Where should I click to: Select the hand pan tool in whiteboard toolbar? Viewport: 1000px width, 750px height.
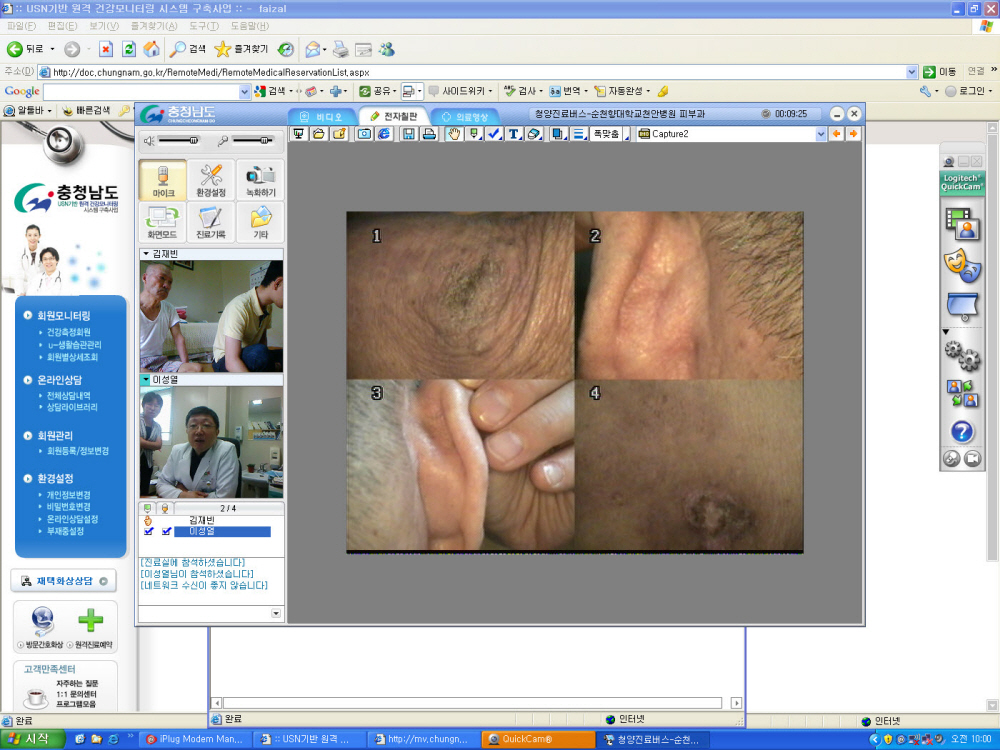tap(453, 134)
